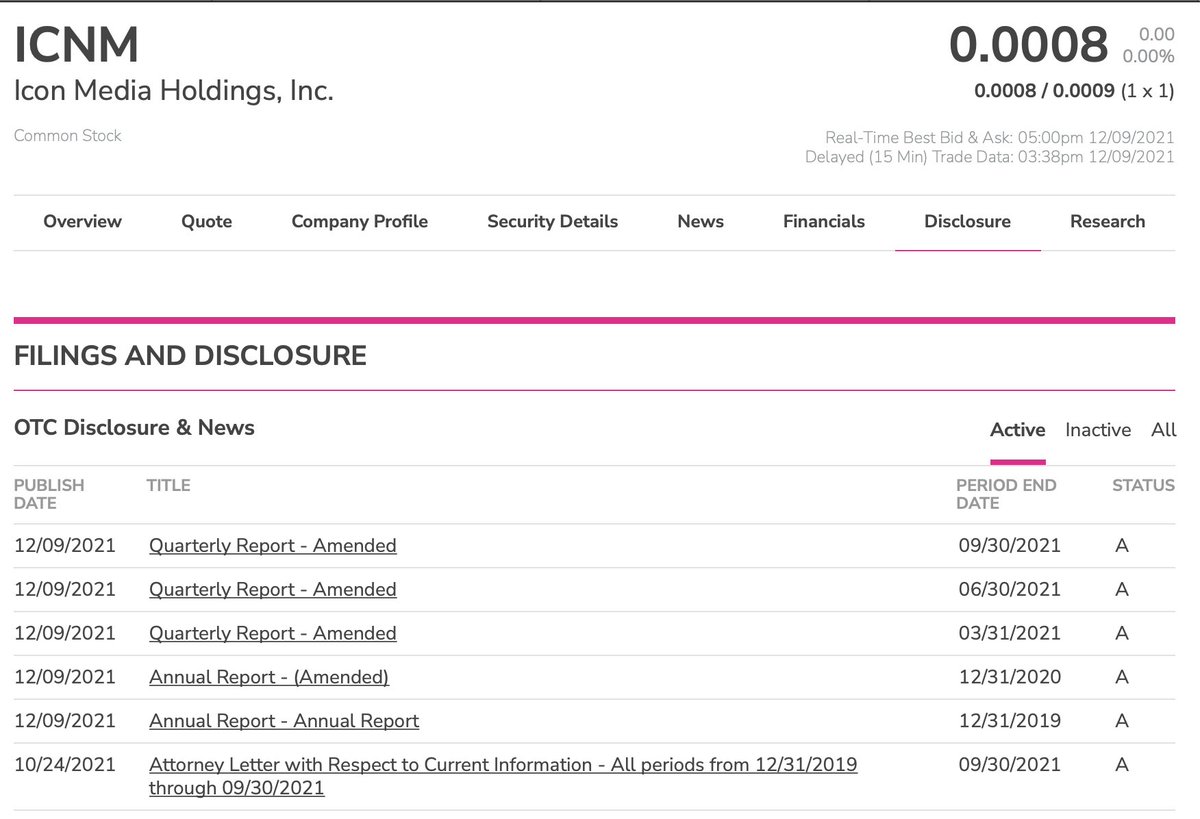The height and width of the screenshot is (819, 1200).
Task: Click the 0.00% change value
Action: [x=1148, y=57]
